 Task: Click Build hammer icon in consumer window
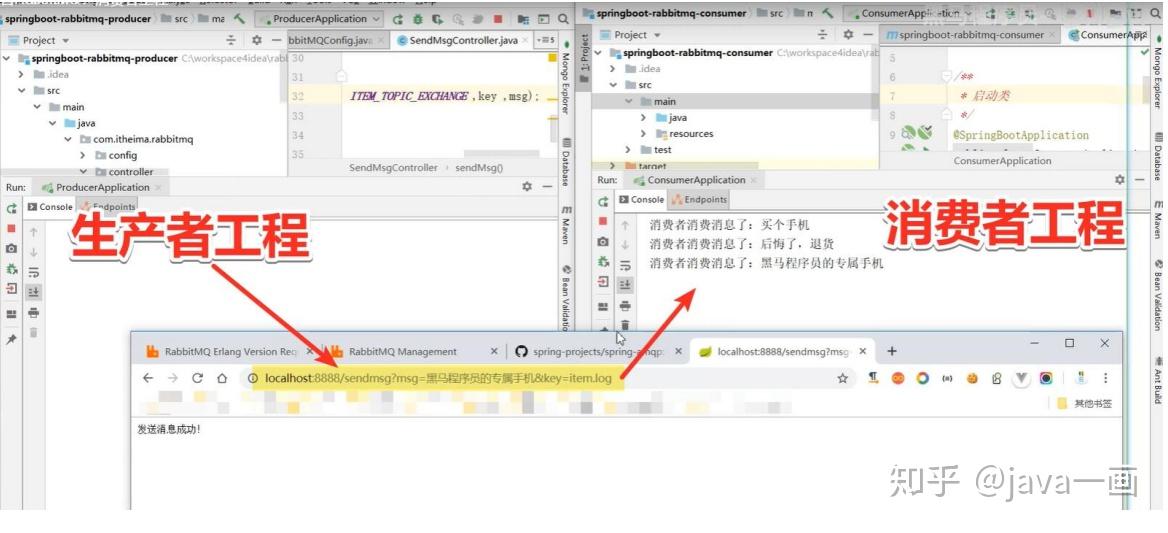pos(828,13)
